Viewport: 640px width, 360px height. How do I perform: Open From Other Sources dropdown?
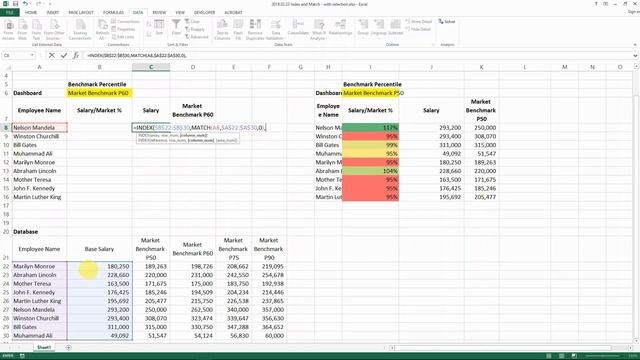pyautogui.click(x=54, y=30)
